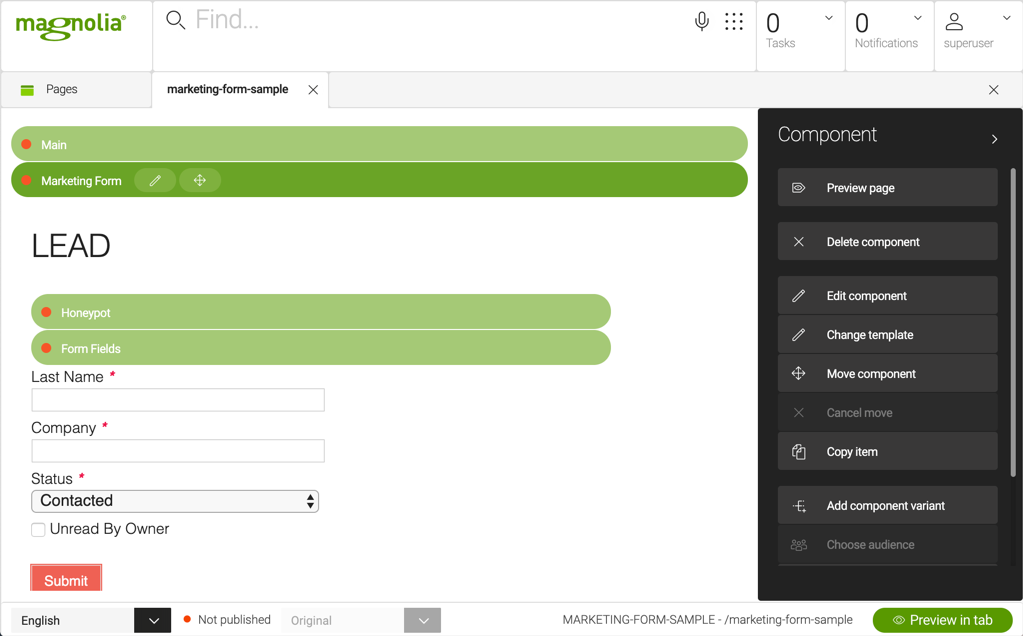Click the search magnifier icon
This screenshot has width=1023, height=636.
[175, 20]
